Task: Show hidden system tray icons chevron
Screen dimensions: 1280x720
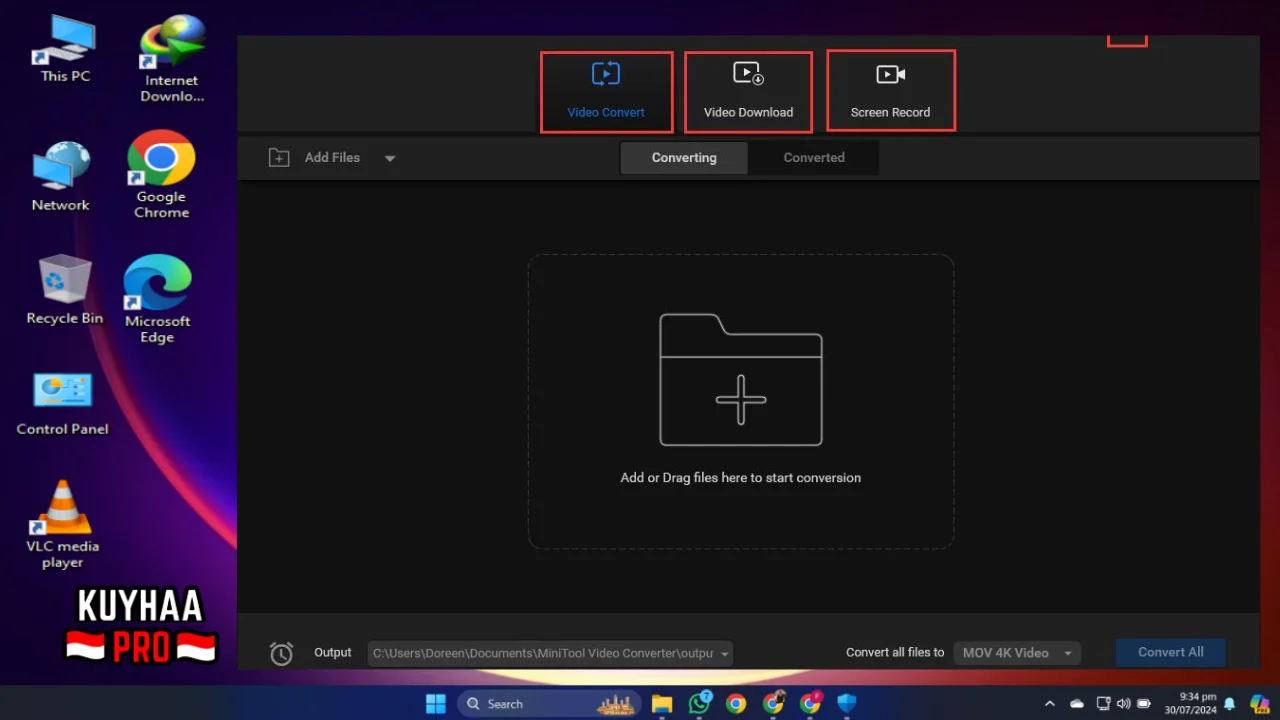Action: click(1050, 704)
